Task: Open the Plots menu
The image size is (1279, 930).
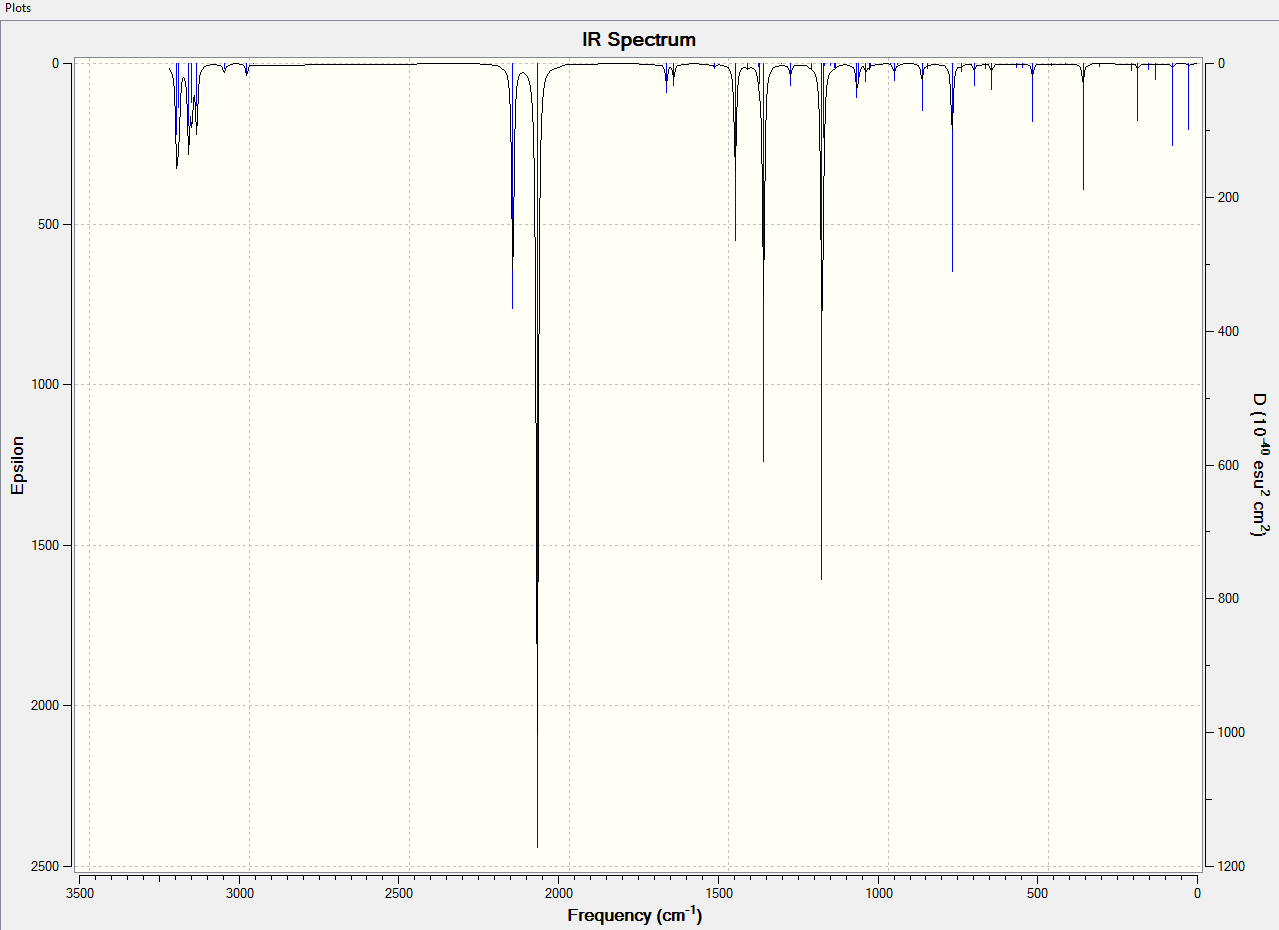Action: pyautogui.click(x=17, y=8)
